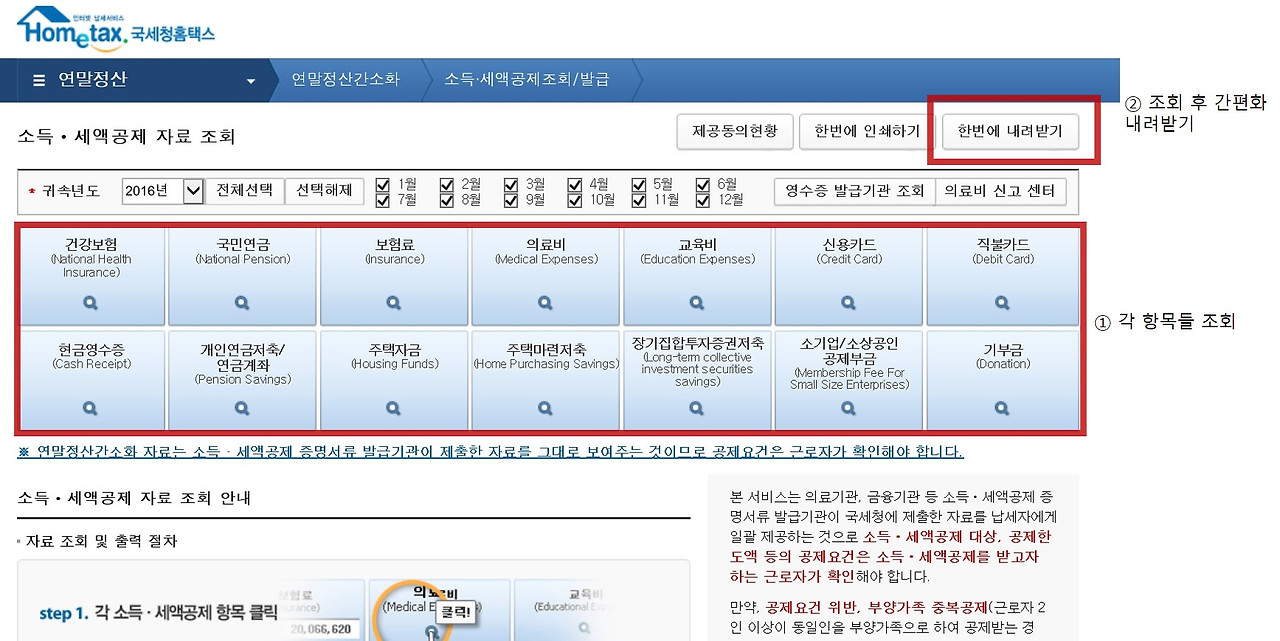Click the step 1 guide illustration

(x=353, y=601)
